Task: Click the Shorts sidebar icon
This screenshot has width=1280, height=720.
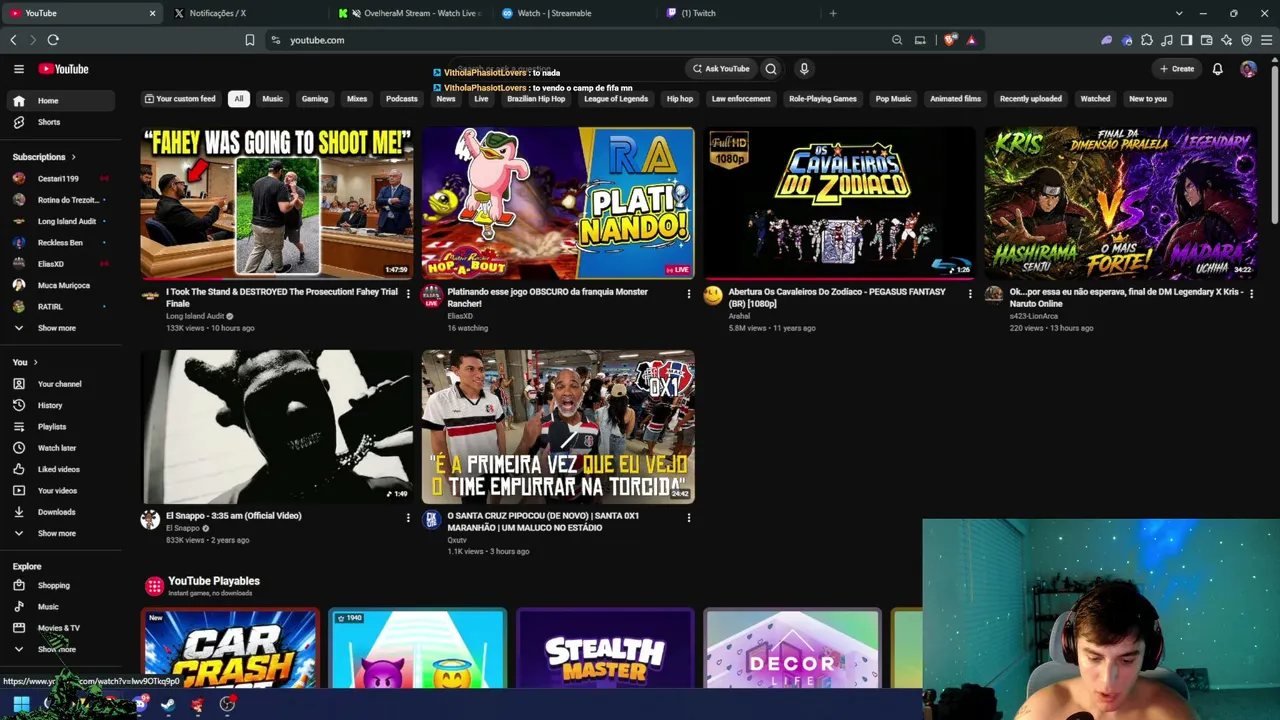Action: pyautogui.click(x=19, y=122)
